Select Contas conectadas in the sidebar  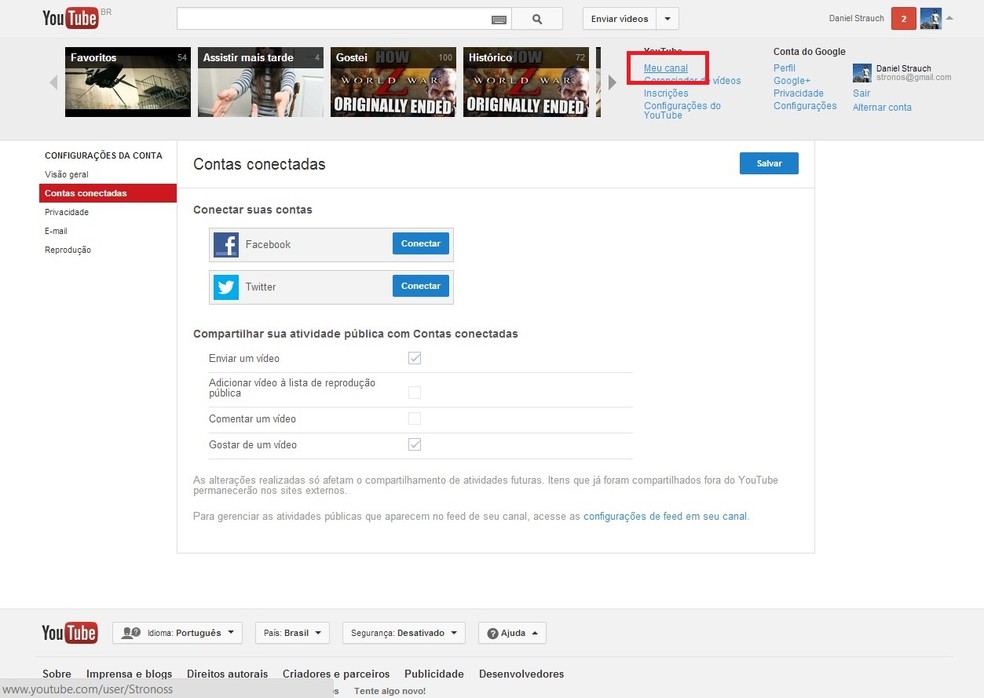(x=108, y=193)
